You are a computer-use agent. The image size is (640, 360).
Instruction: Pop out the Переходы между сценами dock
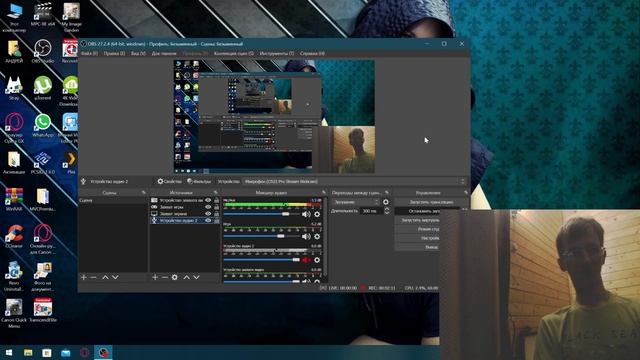[x=387, y=192]
